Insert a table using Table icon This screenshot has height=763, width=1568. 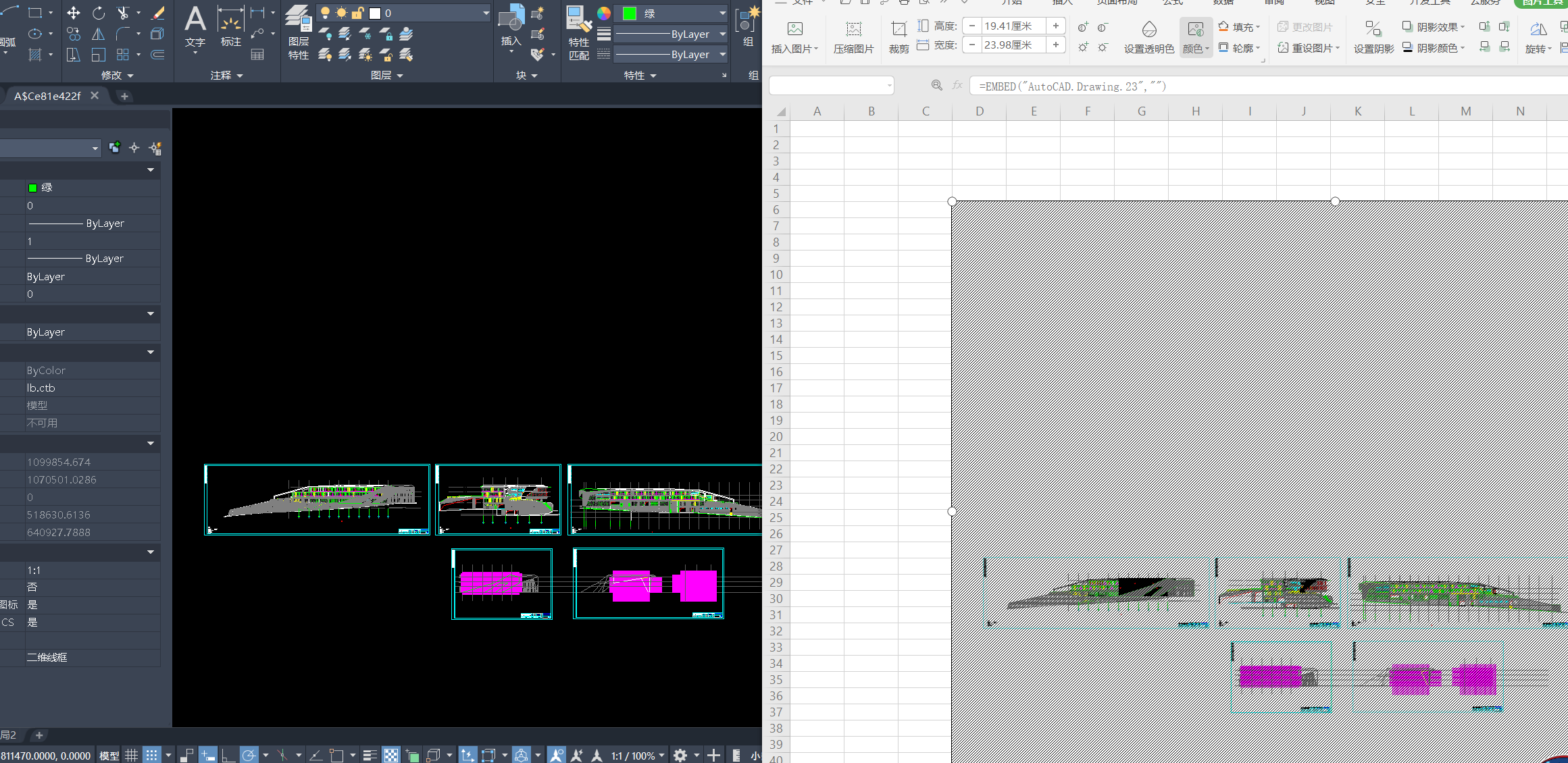[257, 55]
